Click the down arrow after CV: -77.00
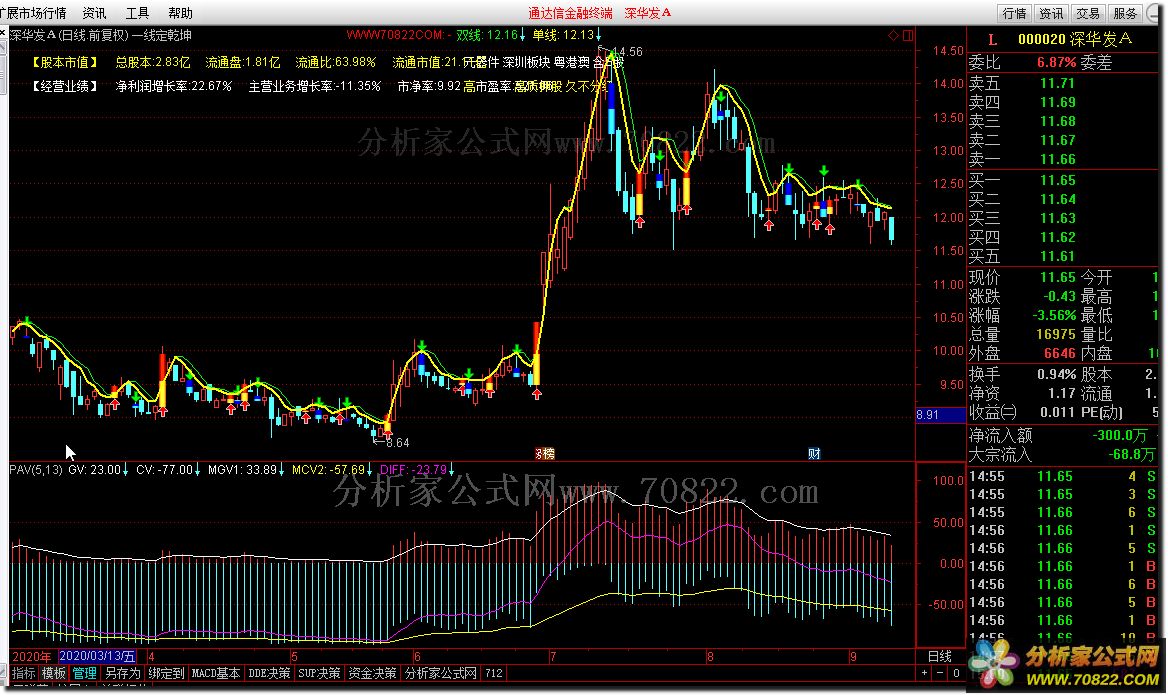Image resolution: width=1168 pixels, height=695 pixels. (197, 470)
